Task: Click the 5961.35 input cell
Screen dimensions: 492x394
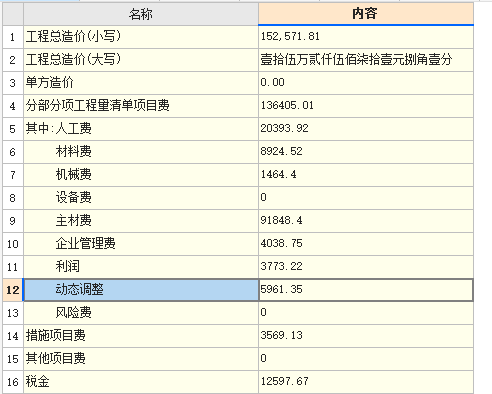Action: coord(366,290)
